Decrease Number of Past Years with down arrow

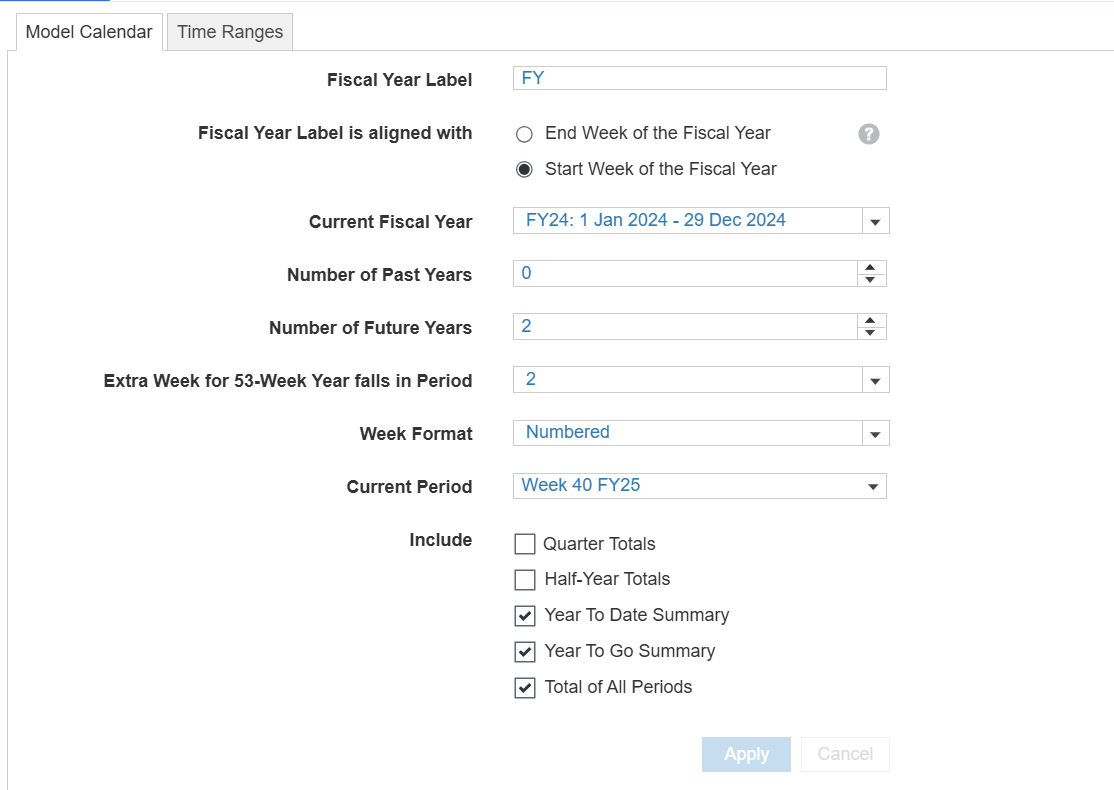coord(871,280)
